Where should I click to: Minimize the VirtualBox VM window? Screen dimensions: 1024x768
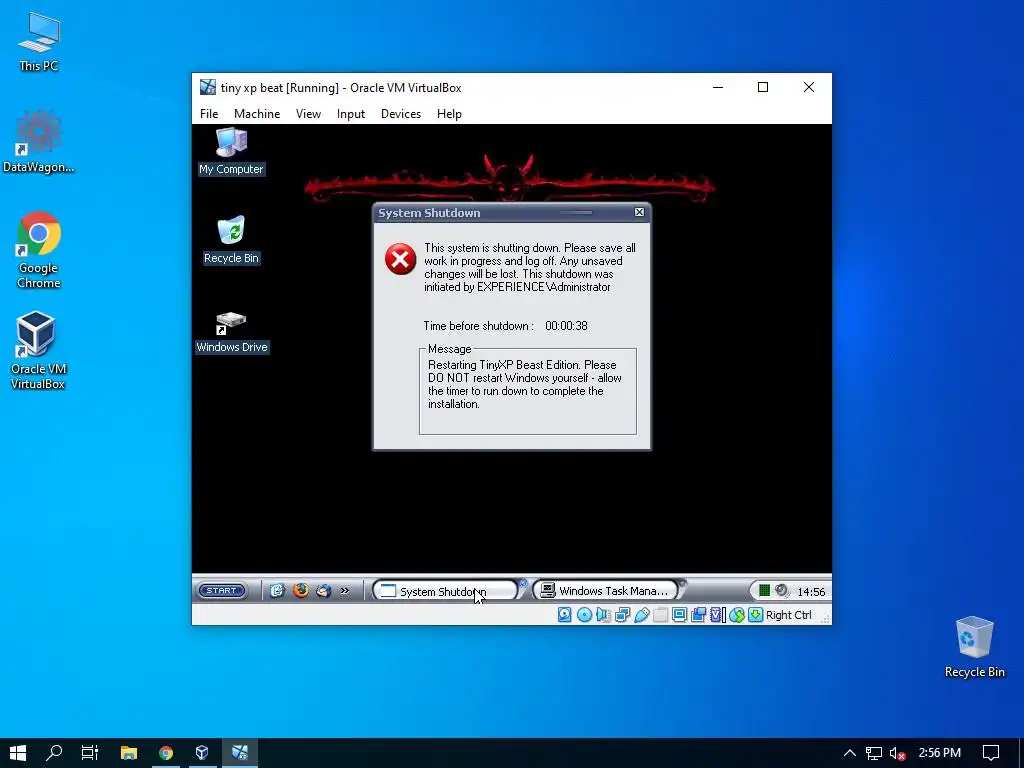coord(718,87)
